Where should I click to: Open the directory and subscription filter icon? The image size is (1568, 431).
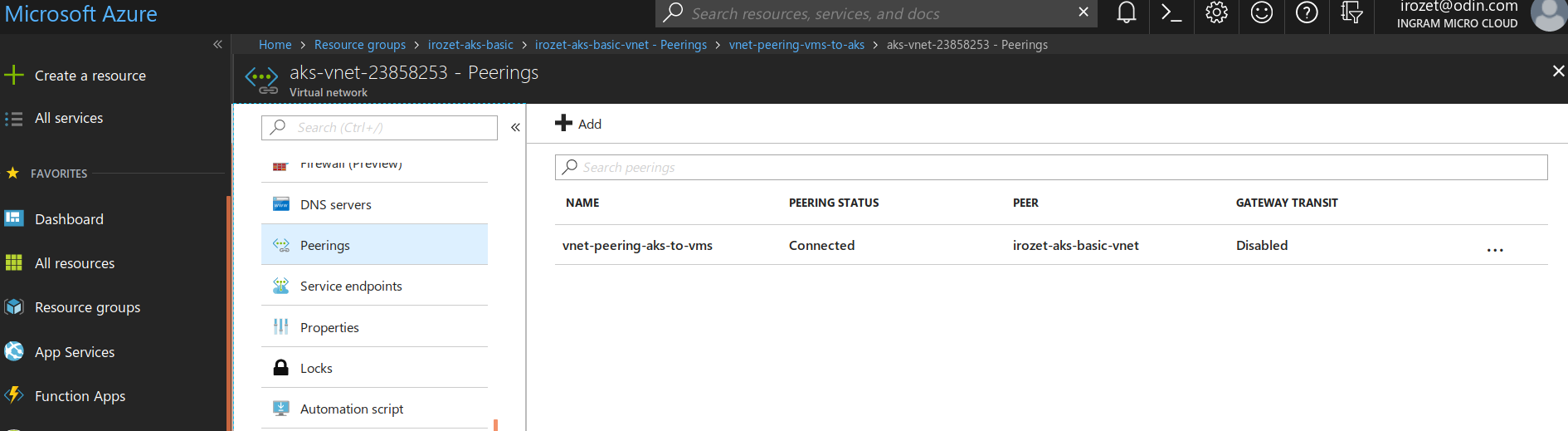click(1351, 12)
